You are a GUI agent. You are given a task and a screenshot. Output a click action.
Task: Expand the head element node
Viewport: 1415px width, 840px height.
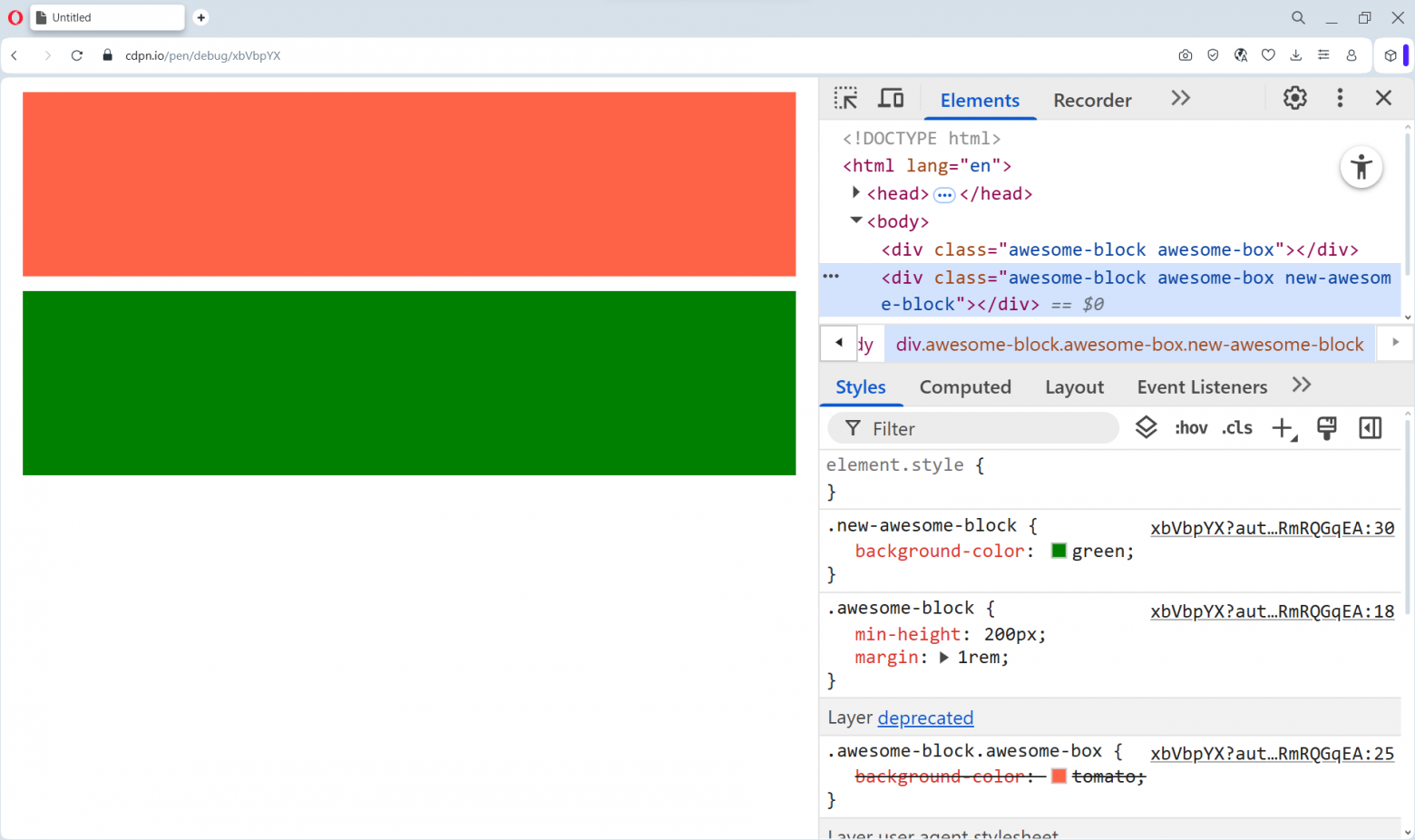pos(855,192)
